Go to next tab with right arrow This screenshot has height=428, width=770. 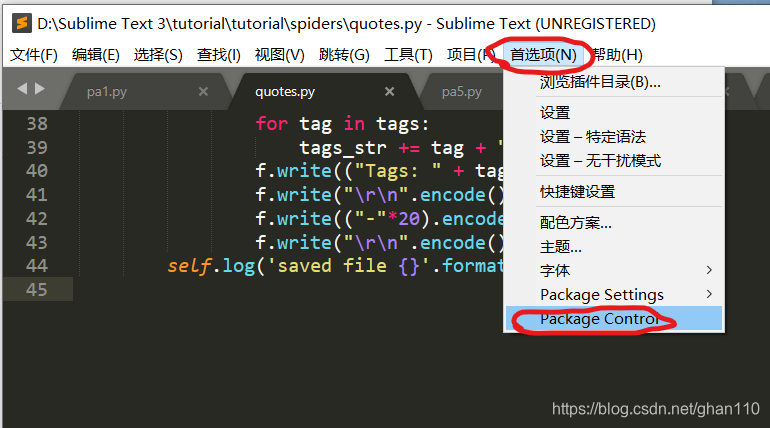coord(40,89)
